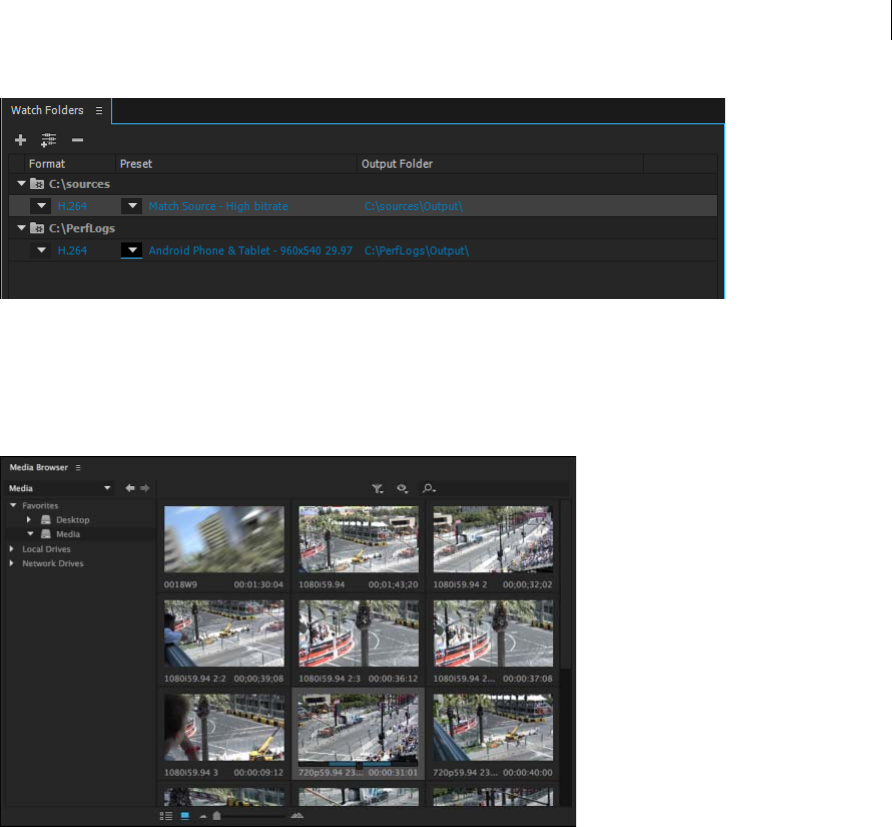The image size is (892, 827).
Task: Click the scrub bar on the 00:00:31:01 clip
Action: [x=358, y=764]
